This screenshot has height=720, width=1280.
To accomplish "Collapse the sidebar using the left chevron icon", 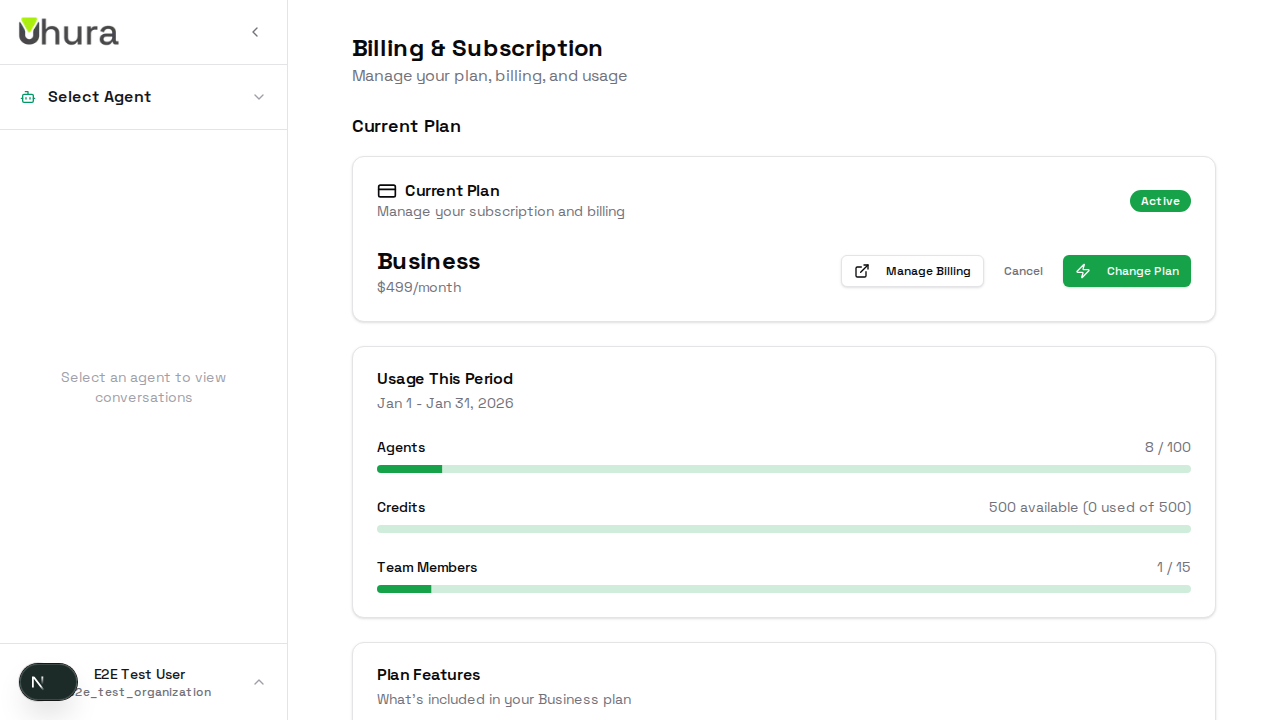I will coord(255,32).
